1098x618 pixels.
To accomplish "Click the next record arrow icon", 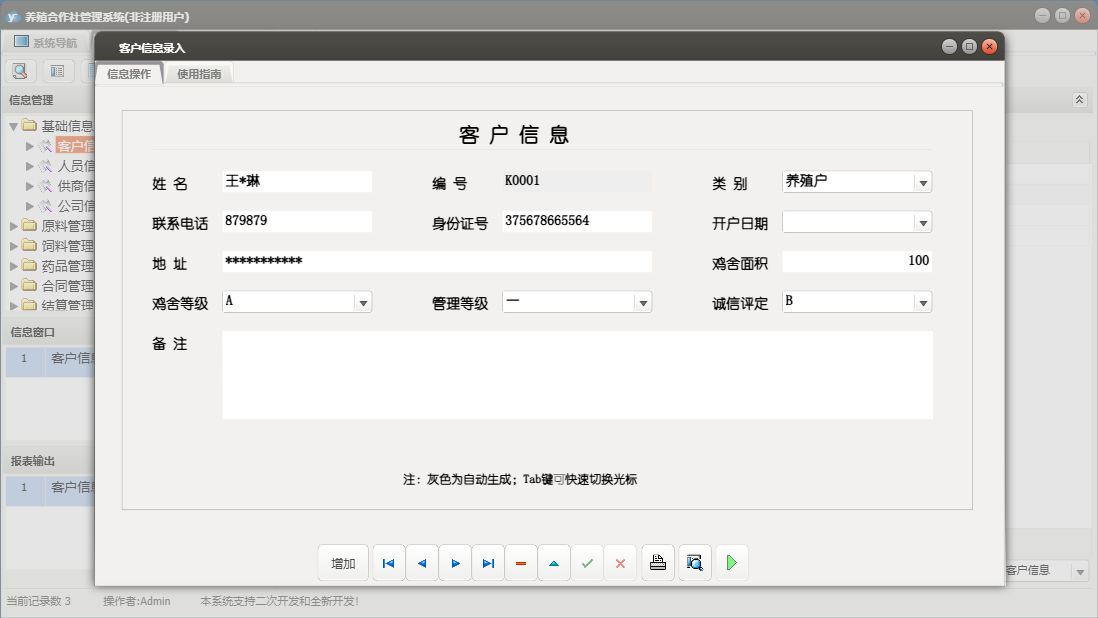I will 455,562.
